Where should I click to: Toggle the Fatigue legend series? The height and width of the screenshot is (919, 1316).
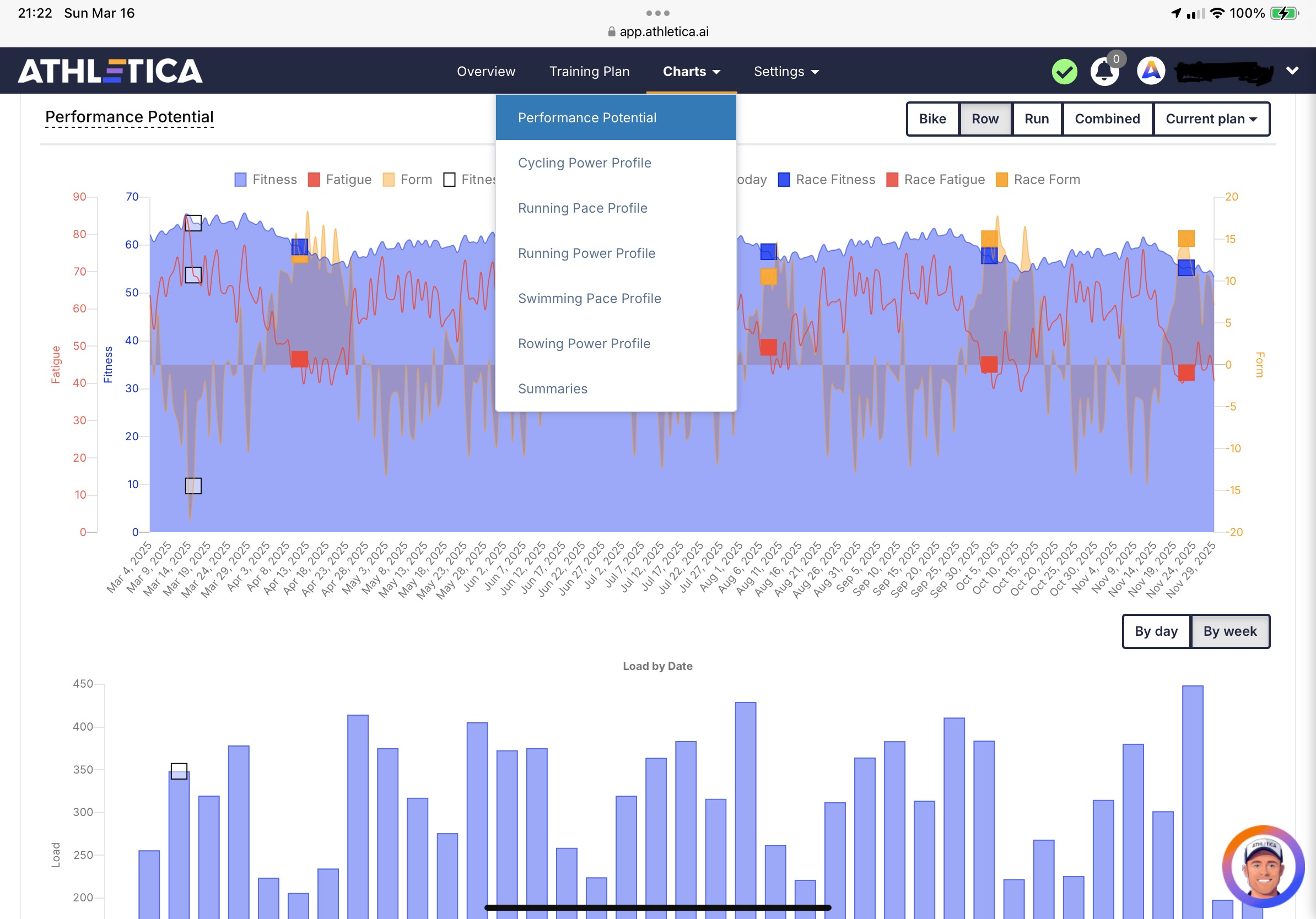point(340,179)
